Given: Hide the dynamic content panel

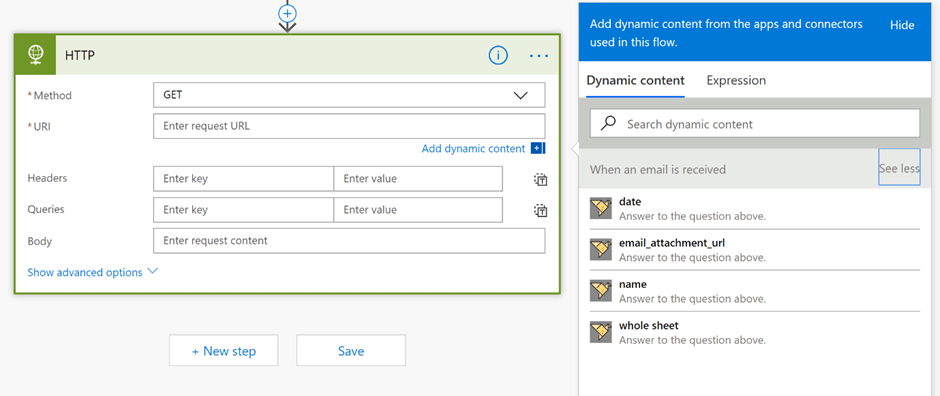Looking at the screenshot, I should (x=902, y=25).
